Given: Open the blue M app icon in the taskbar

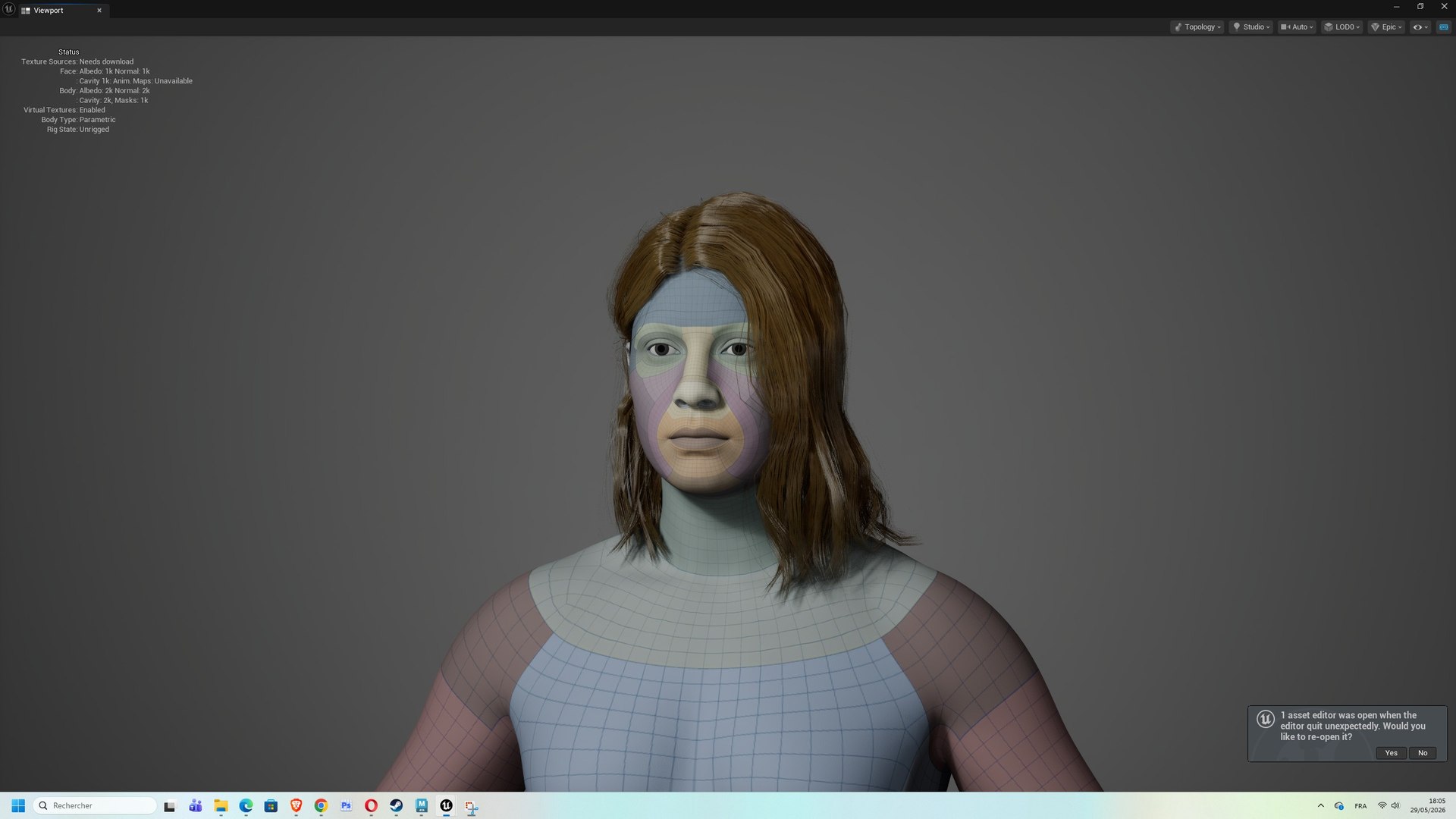Looking at the screenshot, I should [x=422, y=805].
